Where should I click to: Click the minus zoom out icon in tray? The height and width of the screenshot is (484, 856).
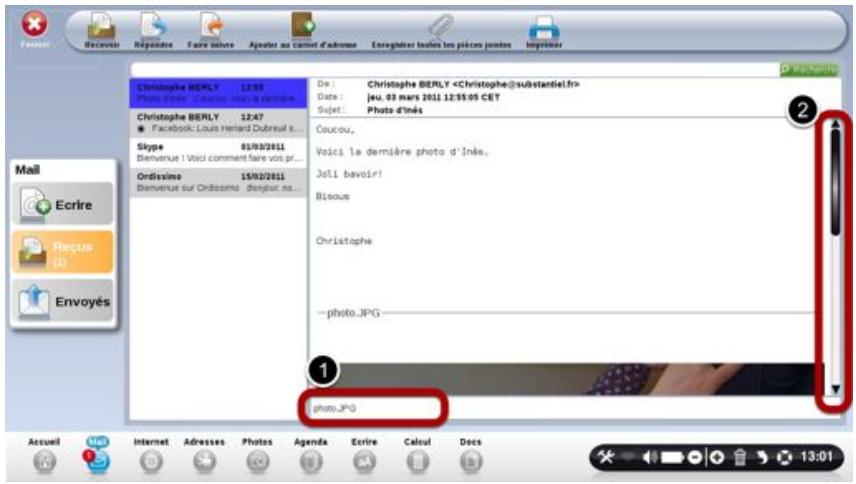(694, 457)
